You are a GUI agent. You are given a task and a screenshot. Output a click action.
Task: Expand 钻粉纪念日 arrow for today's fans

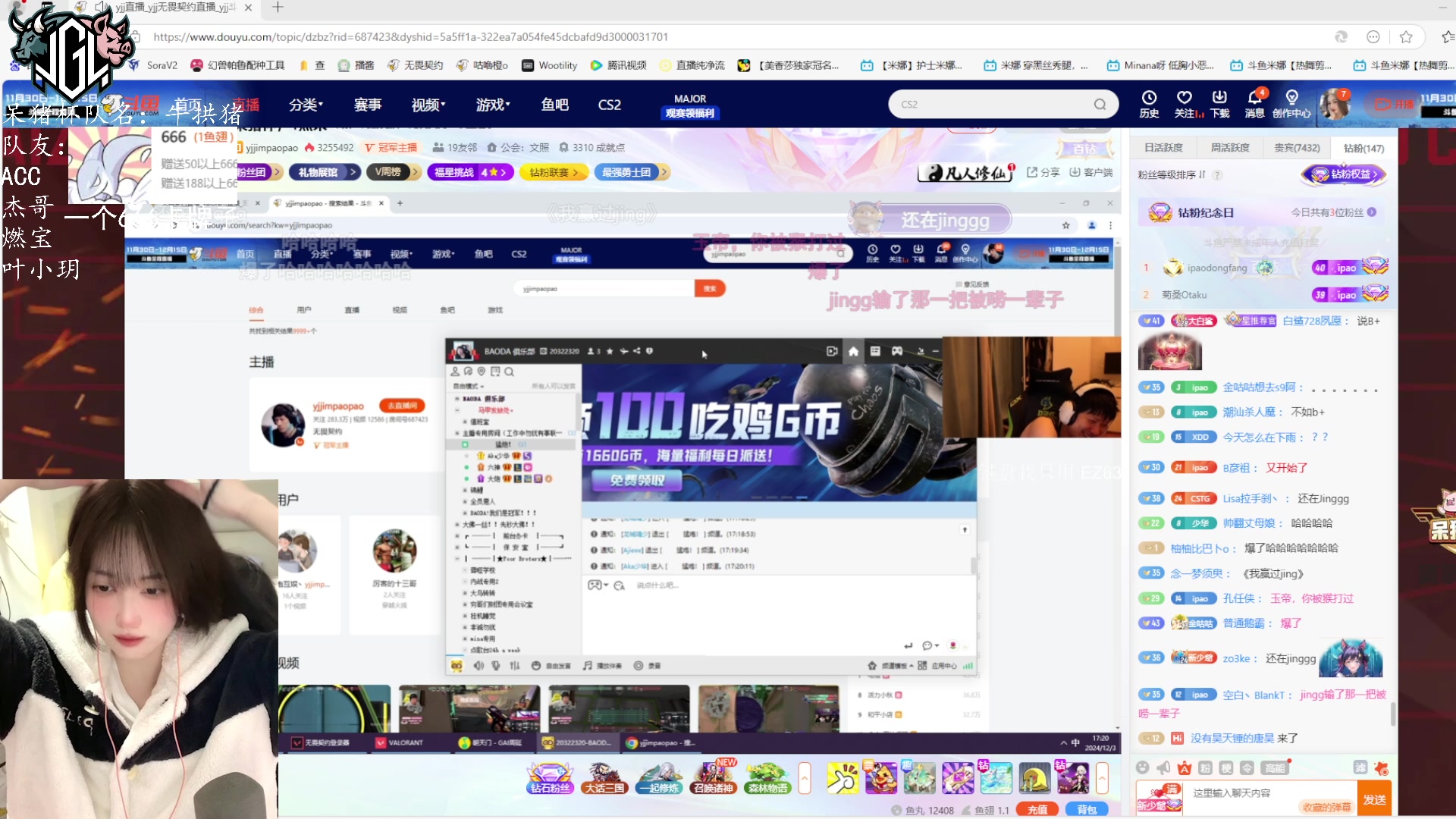[1372, 212]
